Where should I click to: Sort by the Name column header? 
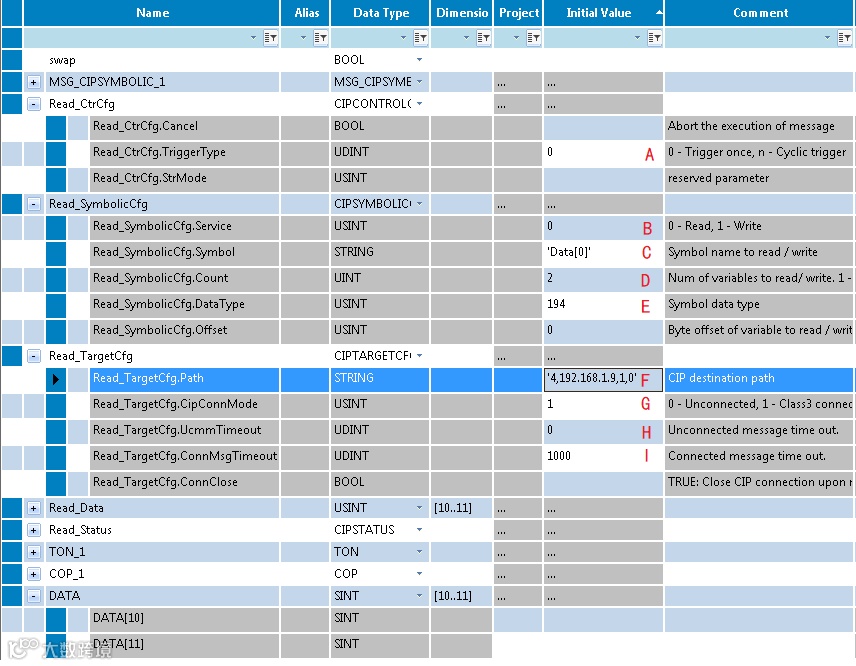(152, 13)
